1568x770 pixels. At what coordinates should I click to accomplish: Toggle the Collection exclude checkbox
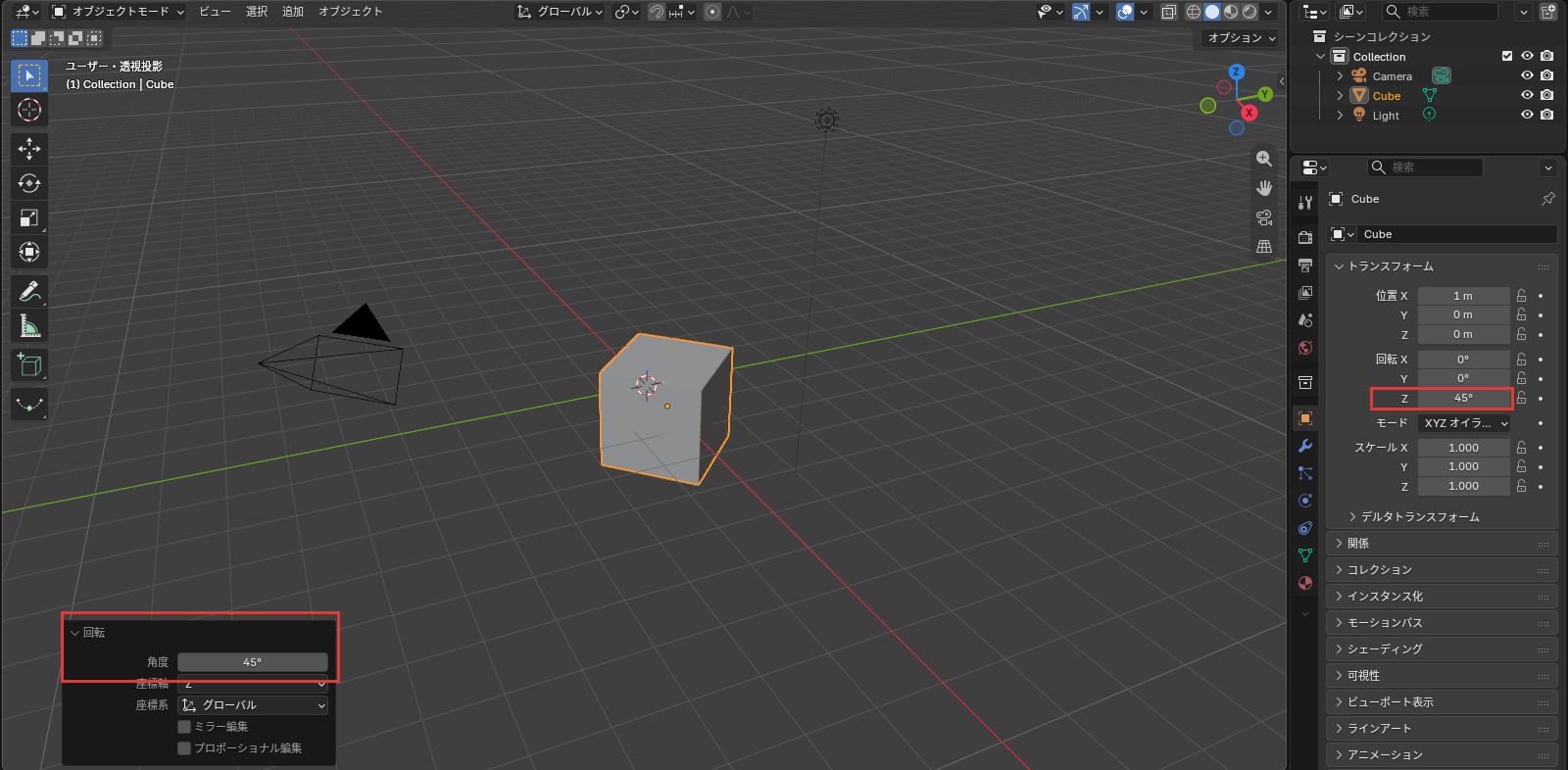pyautogui.click(x=1507, y=56)
